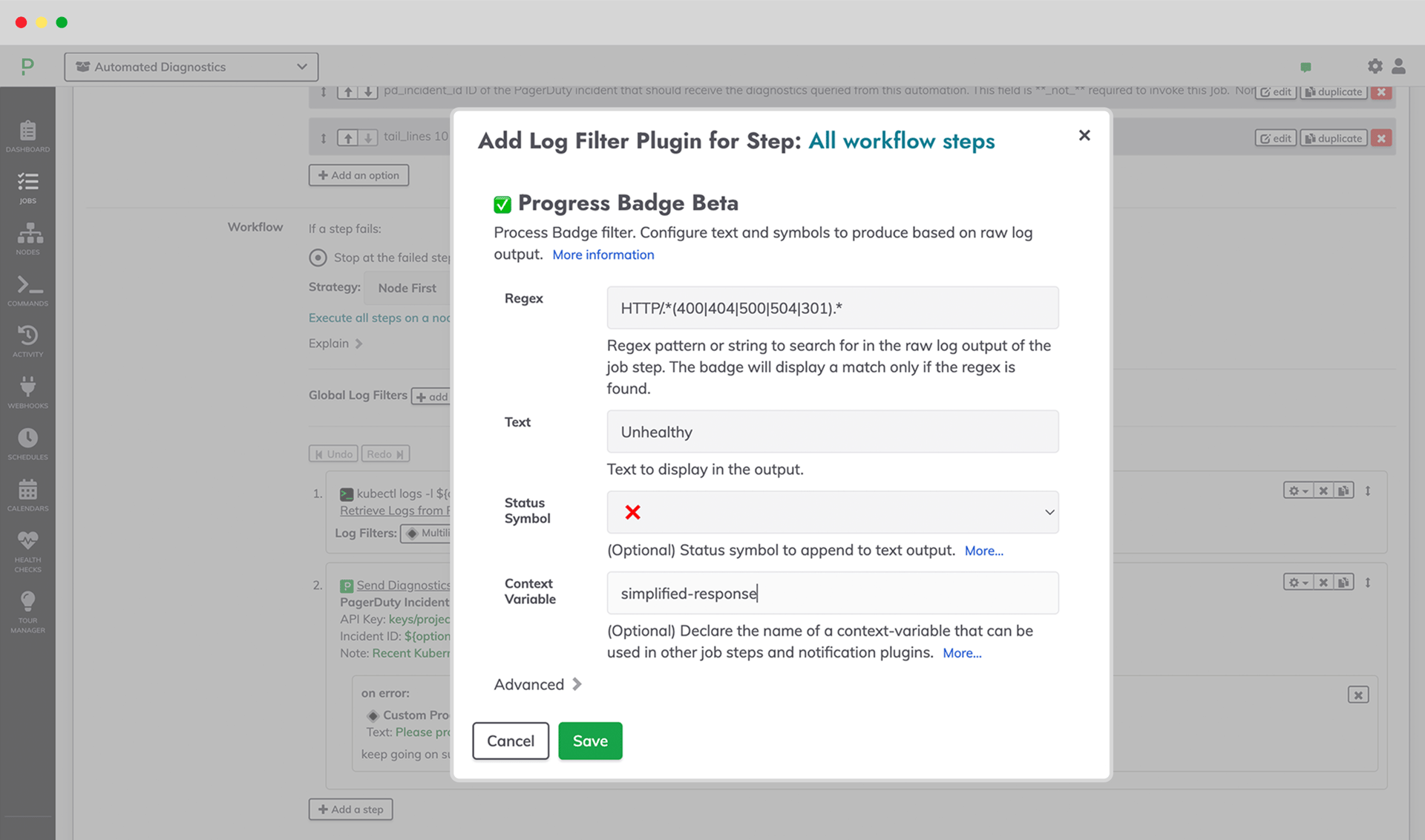
Task: Click the settings gear icon in header
Action: coord(1375,66)
